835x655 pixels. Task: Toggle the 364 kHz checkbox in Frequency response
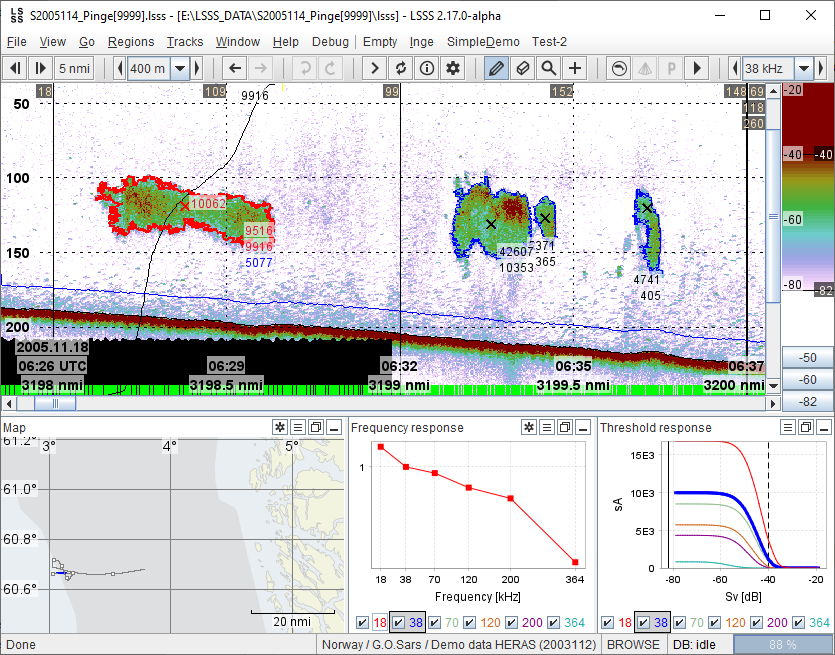pyautogui.click(x=554, y=623)
